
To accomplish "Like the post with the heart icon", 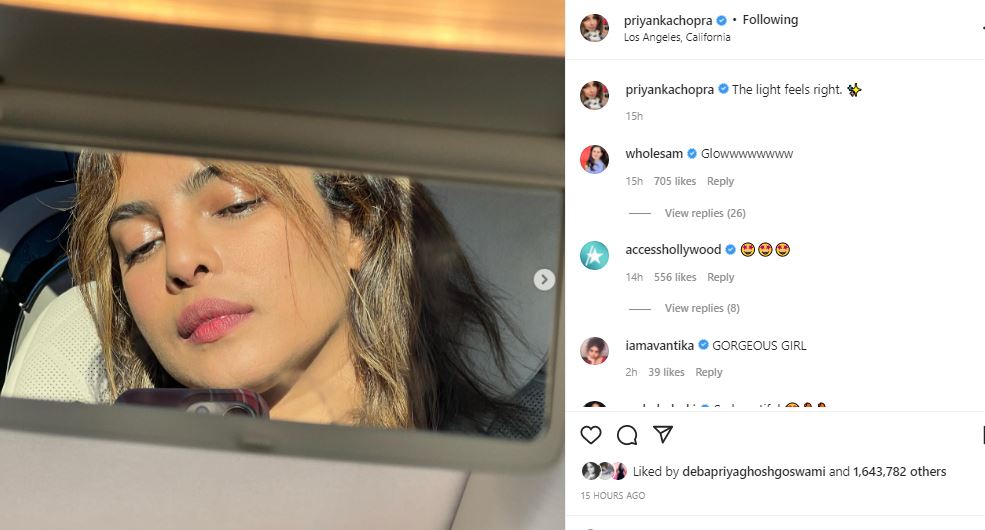I will coord(590,435).
